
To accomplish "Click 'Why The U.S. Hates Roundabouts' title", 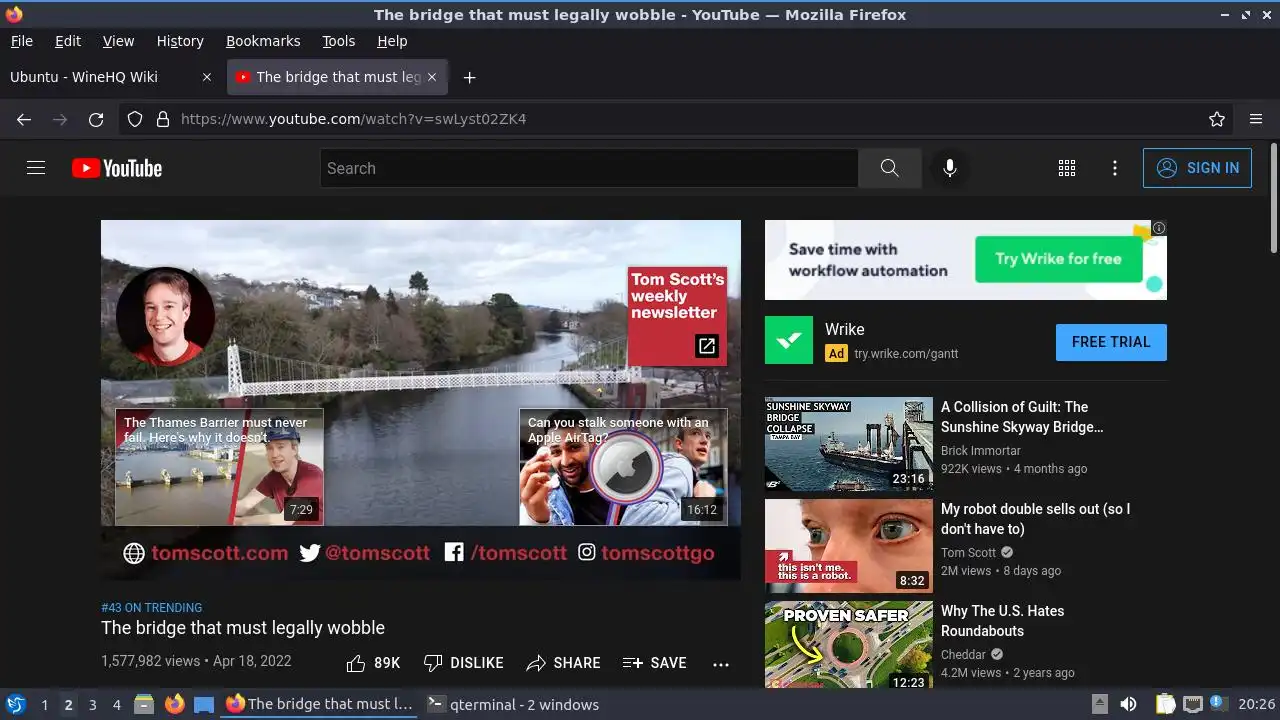I will 1002,621.
